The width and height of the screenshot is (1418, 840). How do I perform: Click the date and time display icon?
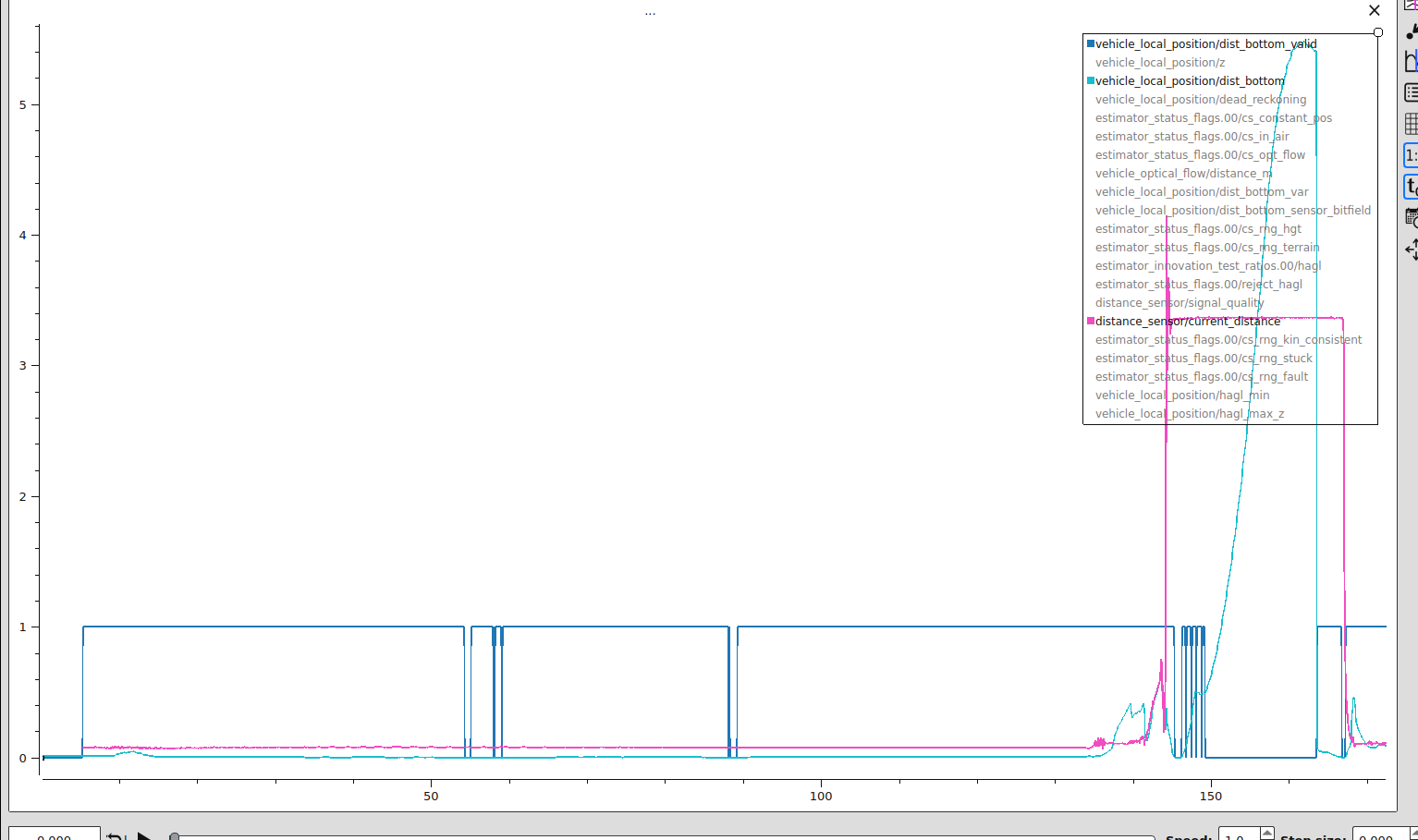click(x=1411, y=218)
